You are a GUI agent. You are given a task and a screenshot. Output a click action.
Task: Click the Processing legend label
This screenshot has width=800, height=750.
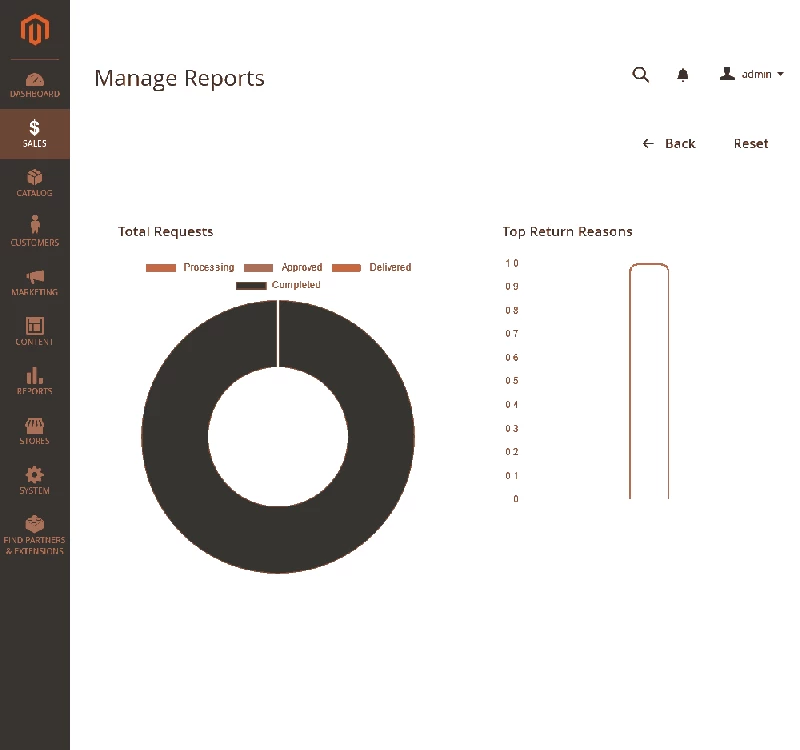coord(209,267)
